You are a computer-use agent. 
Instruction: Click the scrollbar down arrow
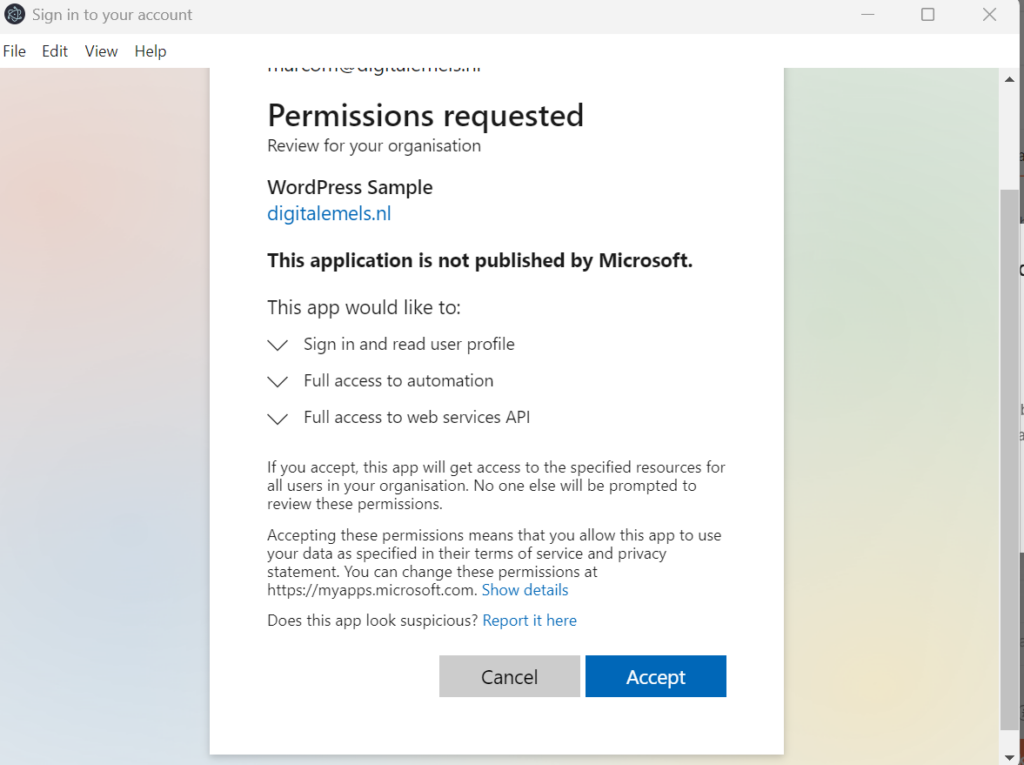[x=1009, y=758]
